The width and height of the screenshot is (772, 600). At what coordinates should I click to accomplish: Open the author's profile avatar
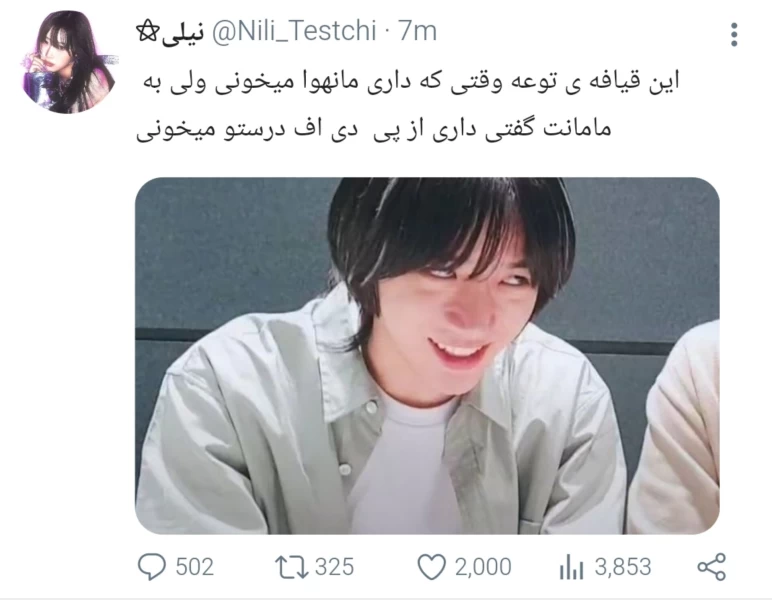coord(68,62)
